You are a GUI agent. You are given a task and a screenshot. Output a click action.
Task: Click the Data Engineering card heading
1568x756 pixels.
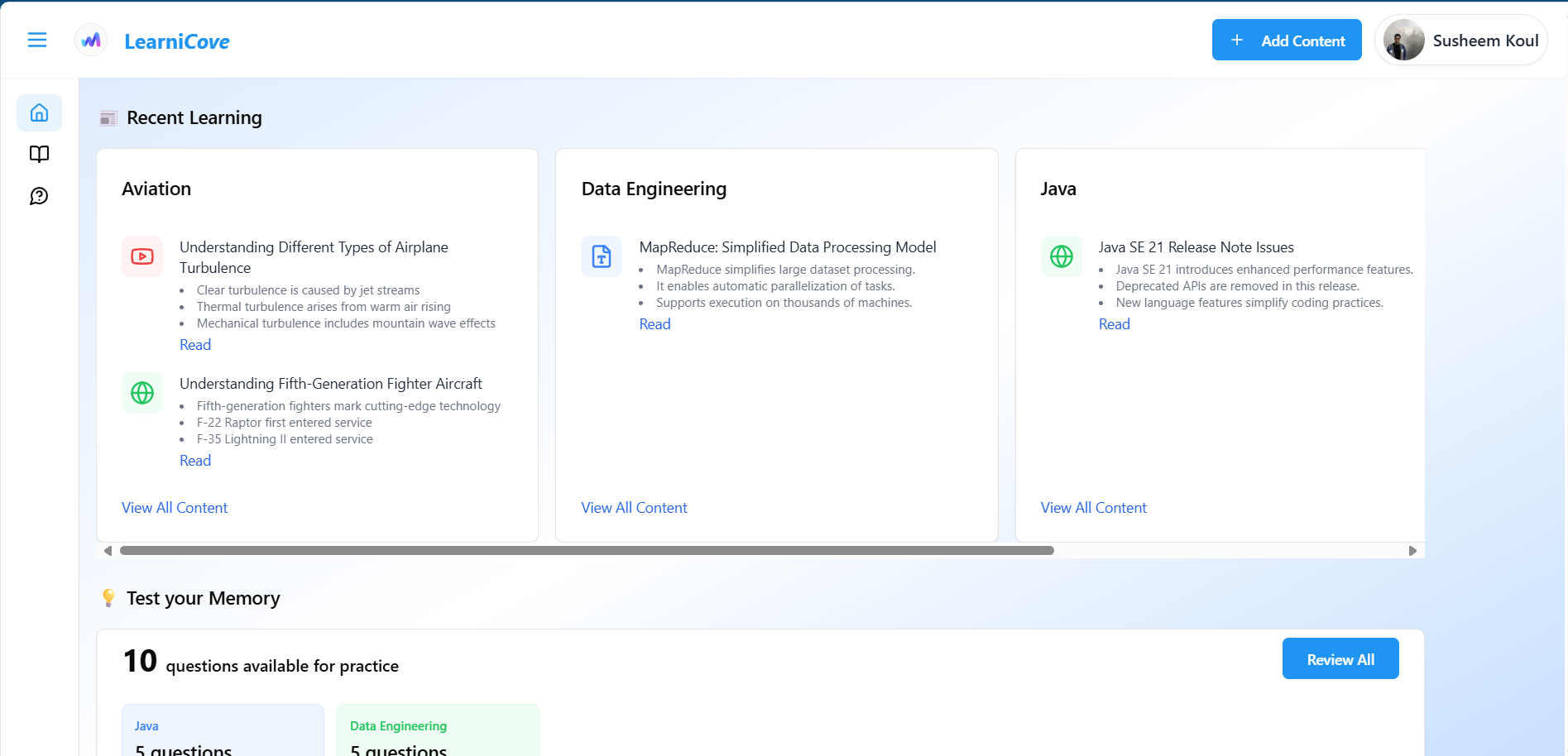[x=654, y=189]
